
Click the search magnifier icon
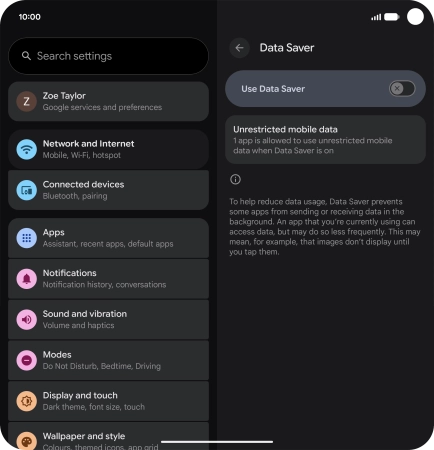(x=26, y=56)
